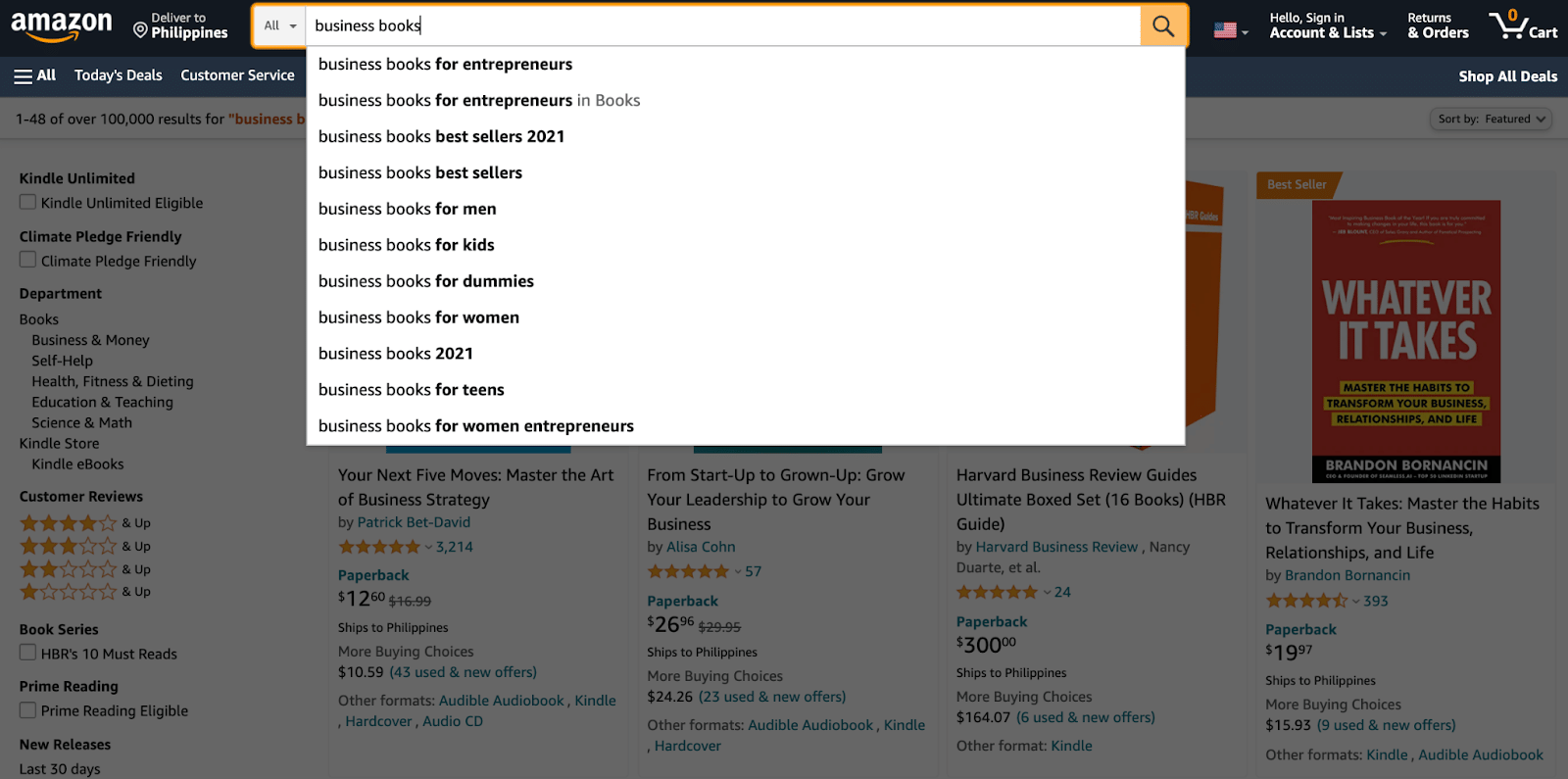This screenshot has width=1568, height=779.
Task: Open the All search category dropdown
Action: click(x=279, y=25)
